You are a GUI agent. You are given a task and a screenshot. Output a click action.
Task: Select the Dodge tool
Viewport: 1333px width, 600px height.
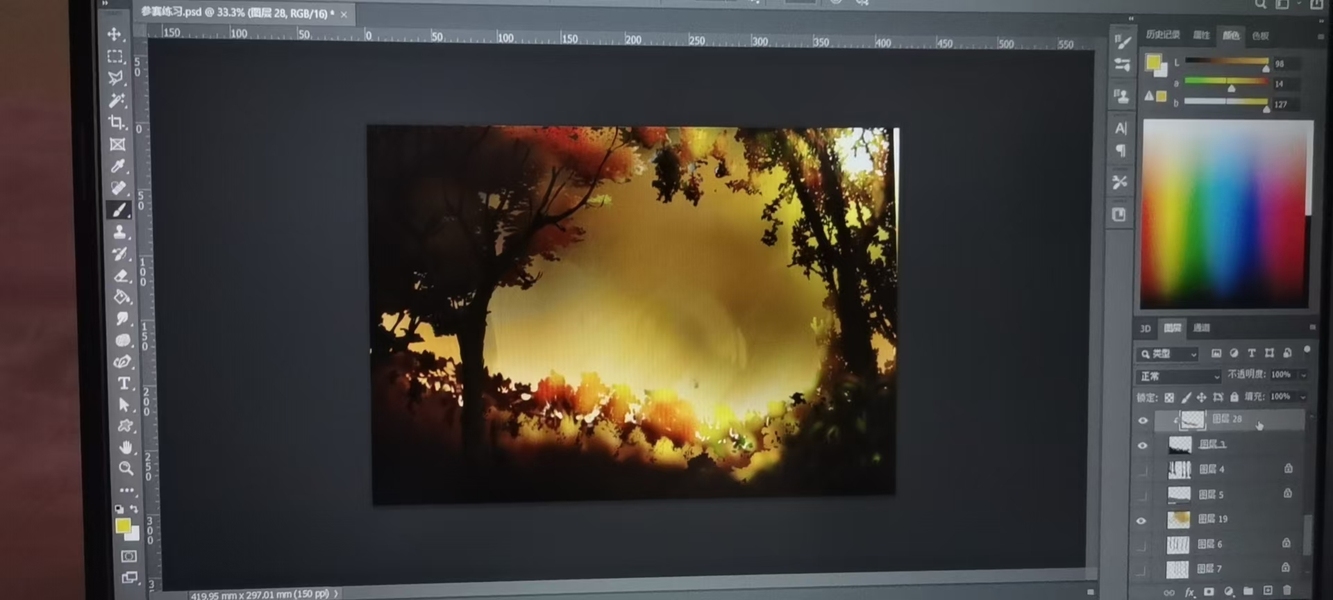[x=123, y=341]
